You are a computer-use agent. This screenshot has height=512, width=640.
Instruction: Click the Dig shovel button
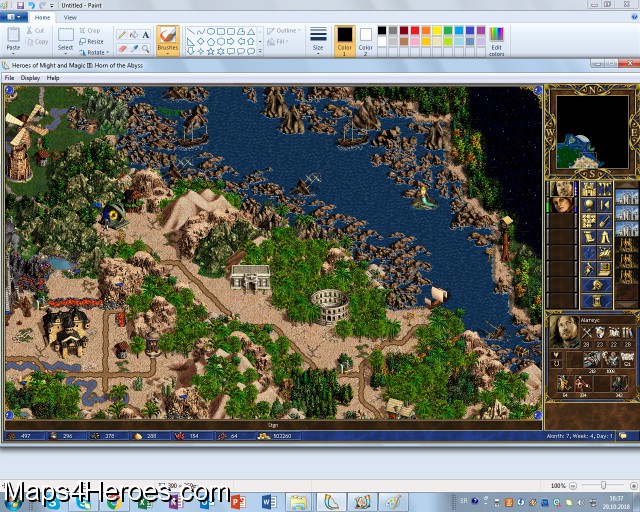click(604, 221)
